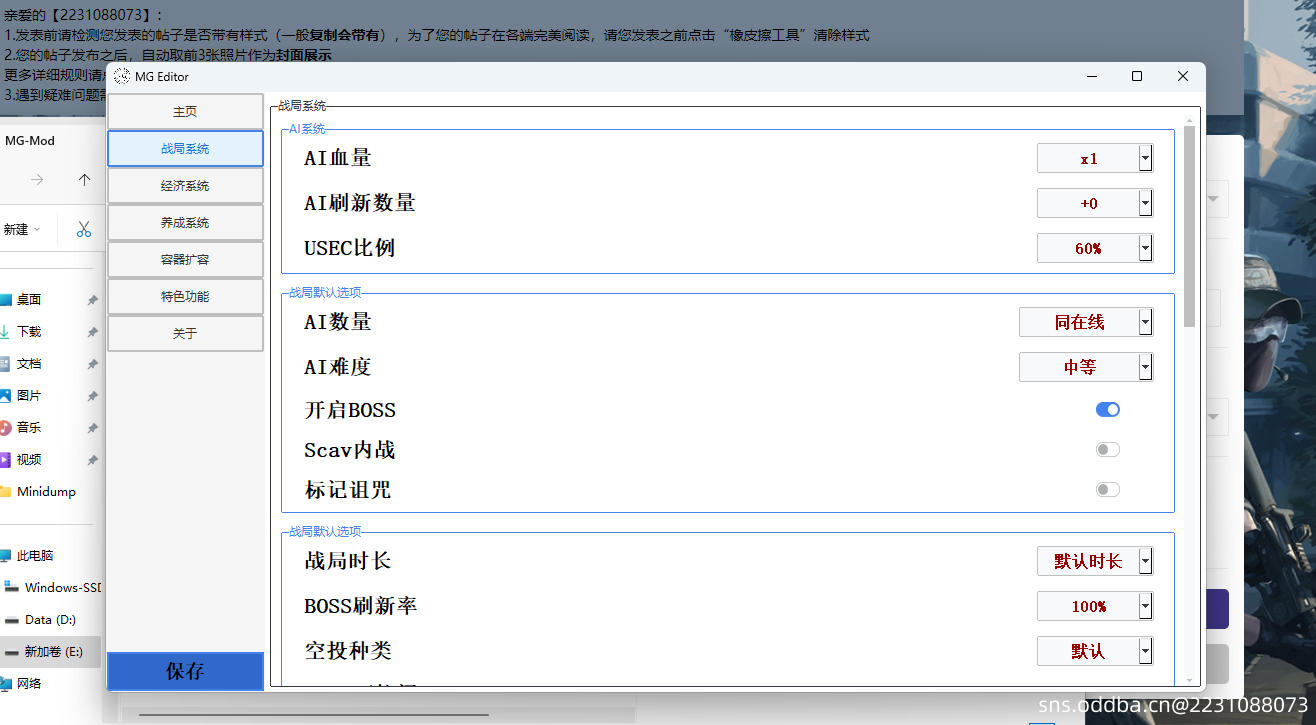
Task: Disable the 开启BOSS toggle
Action: pos(1107,409)
